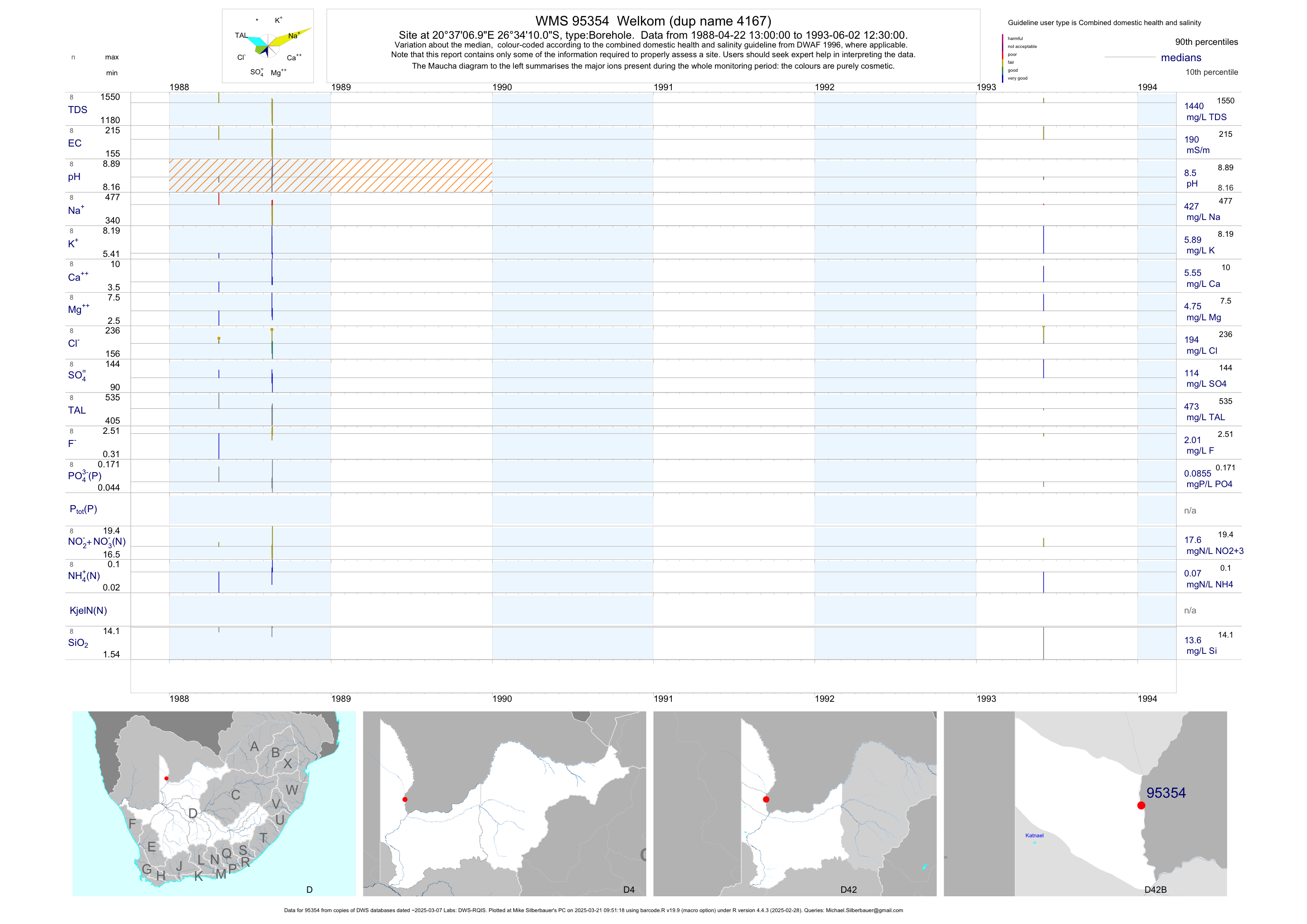This screenshot has width=1307, height=924.
Task: Click the red dot on D4 map
Action: click(x=405, y=799)
